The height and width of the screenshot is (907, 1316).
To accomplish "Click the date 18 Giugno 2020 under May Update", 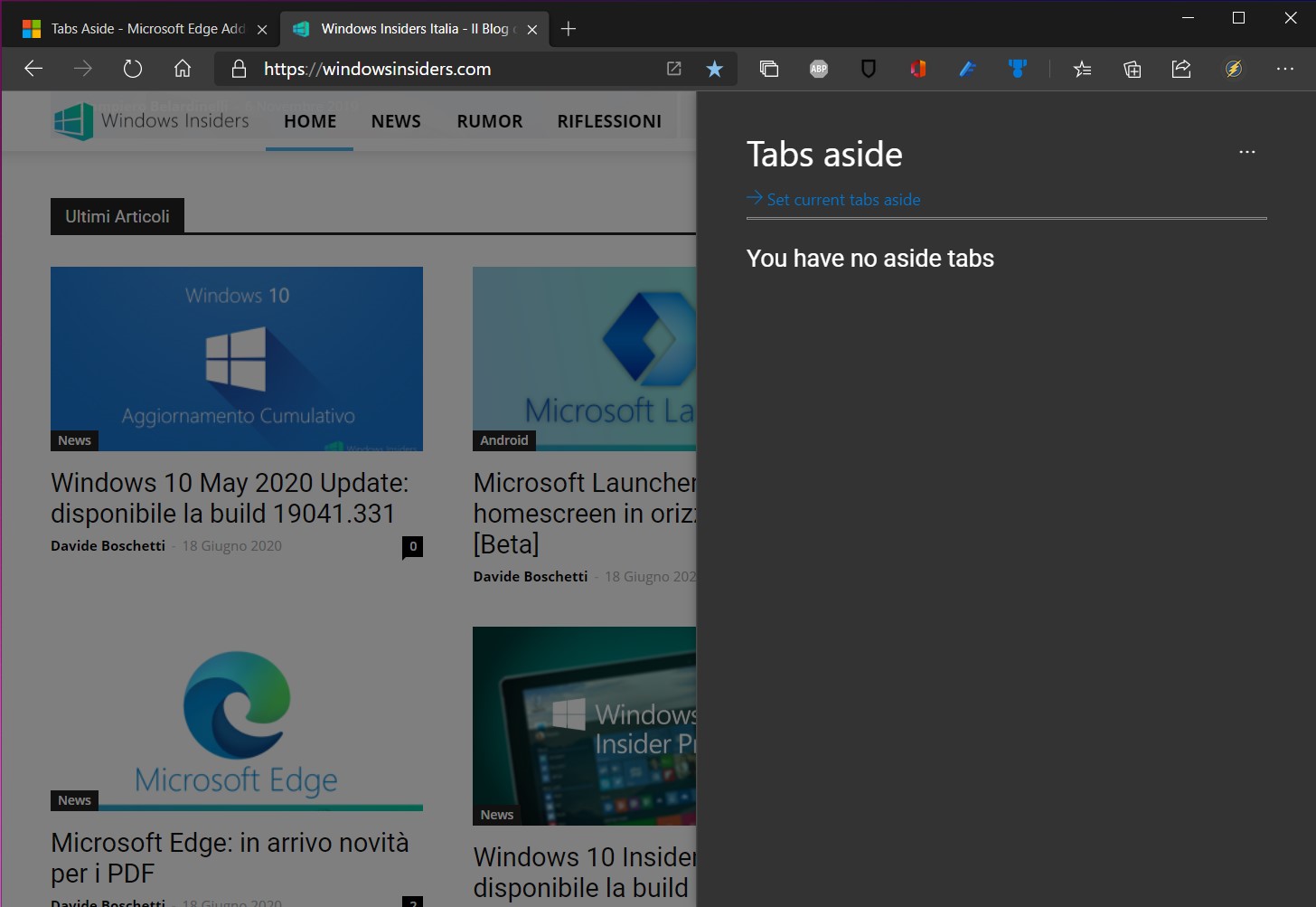I will tap(232, 545).
